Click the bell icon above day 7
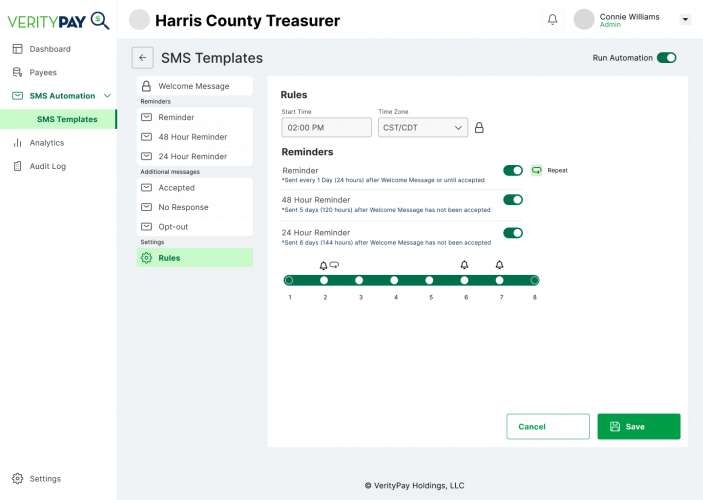The image size is (703, 500). pyautogui.click(x=499, y=265)
